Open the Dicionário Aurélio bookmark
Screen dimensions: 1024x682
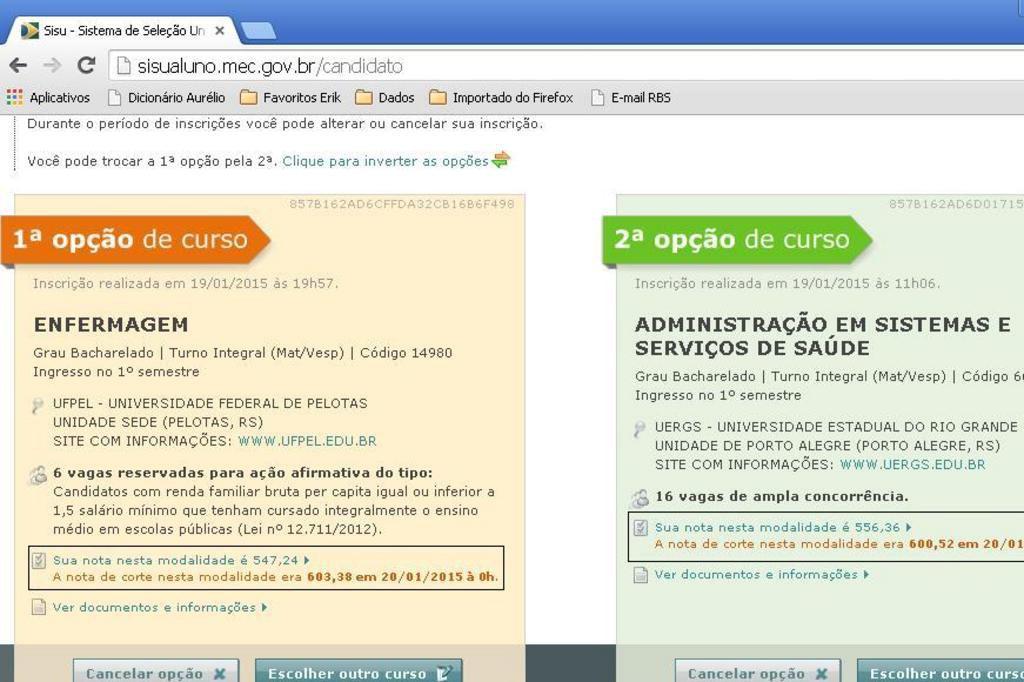[x=167, y=97]
